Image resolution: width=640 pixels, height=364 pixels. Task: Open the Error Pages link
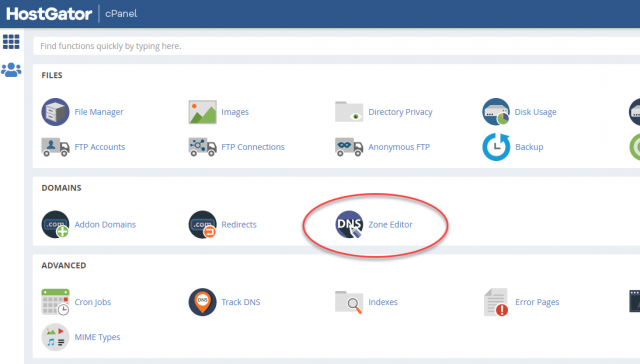(x=537, y=302)
